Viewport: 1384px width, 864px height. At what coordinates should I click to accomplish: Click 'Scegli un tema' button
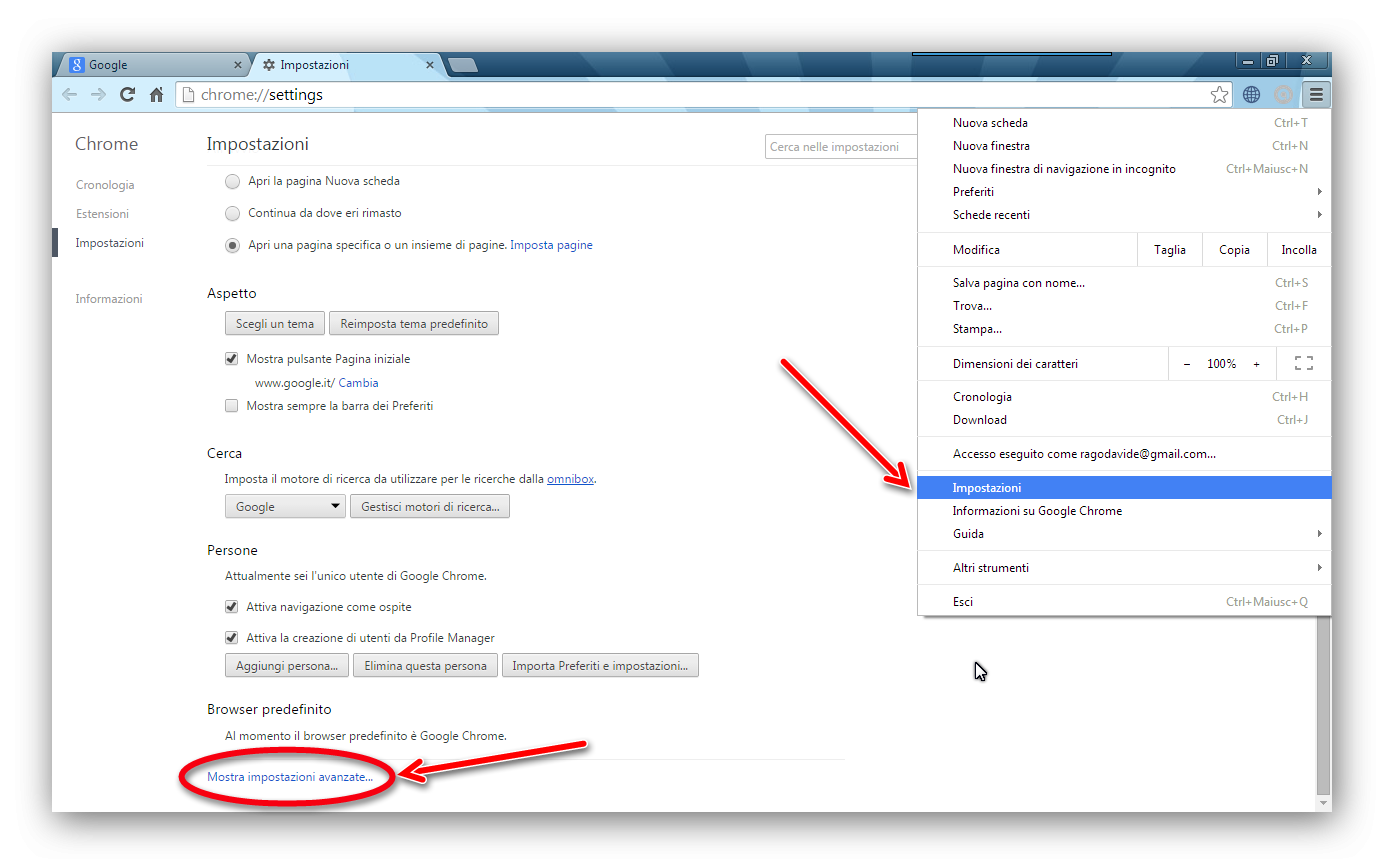point(275,324)
